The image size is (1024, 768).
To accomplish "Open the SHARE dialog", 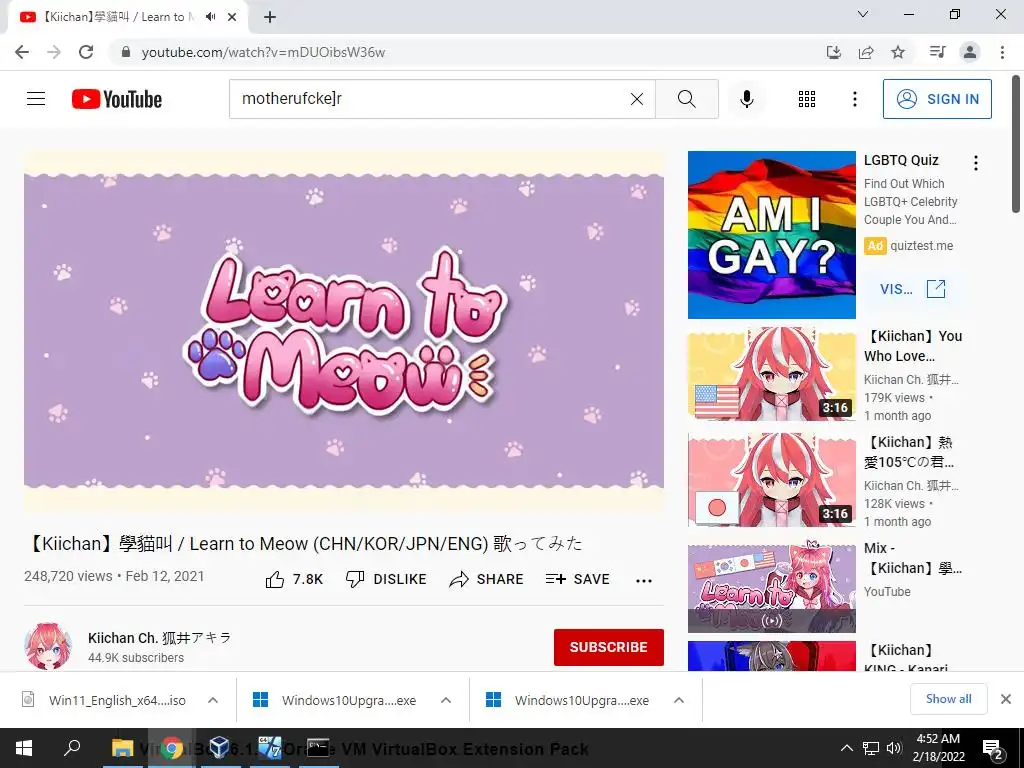I will tap(487, 579).
